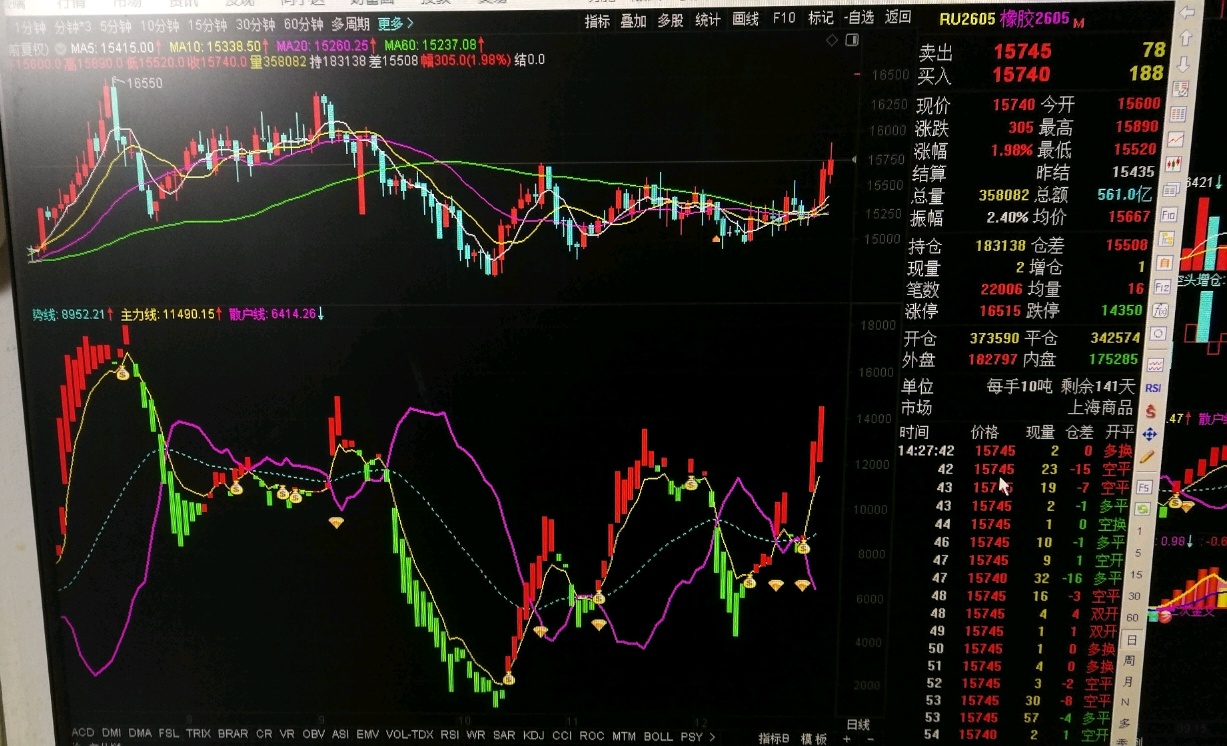Select the 60 period button in right toolbar

pyautogui.click(x=1132, y=617)
